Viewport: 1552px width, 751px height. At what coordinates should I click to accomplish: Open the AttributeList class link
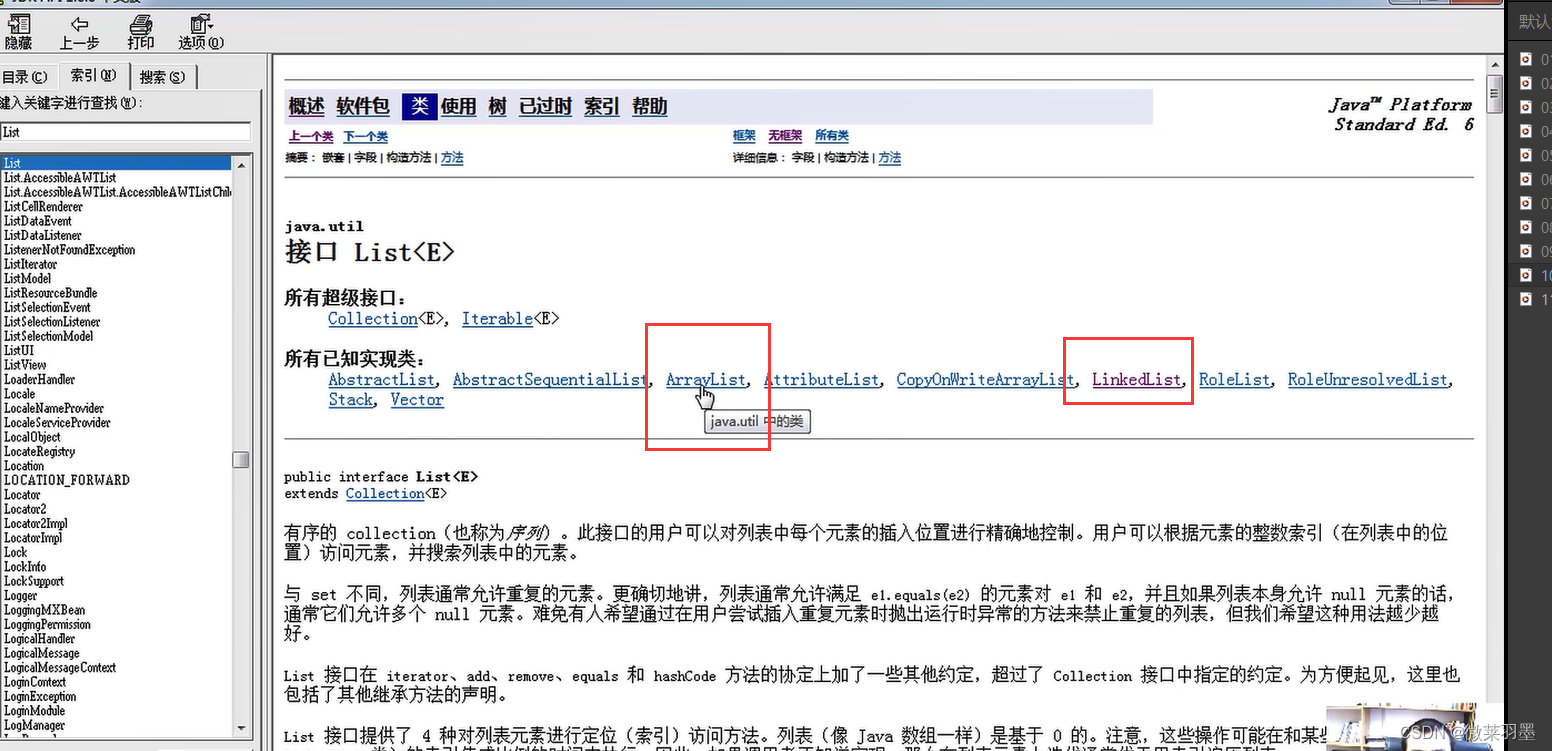[821, 380]
